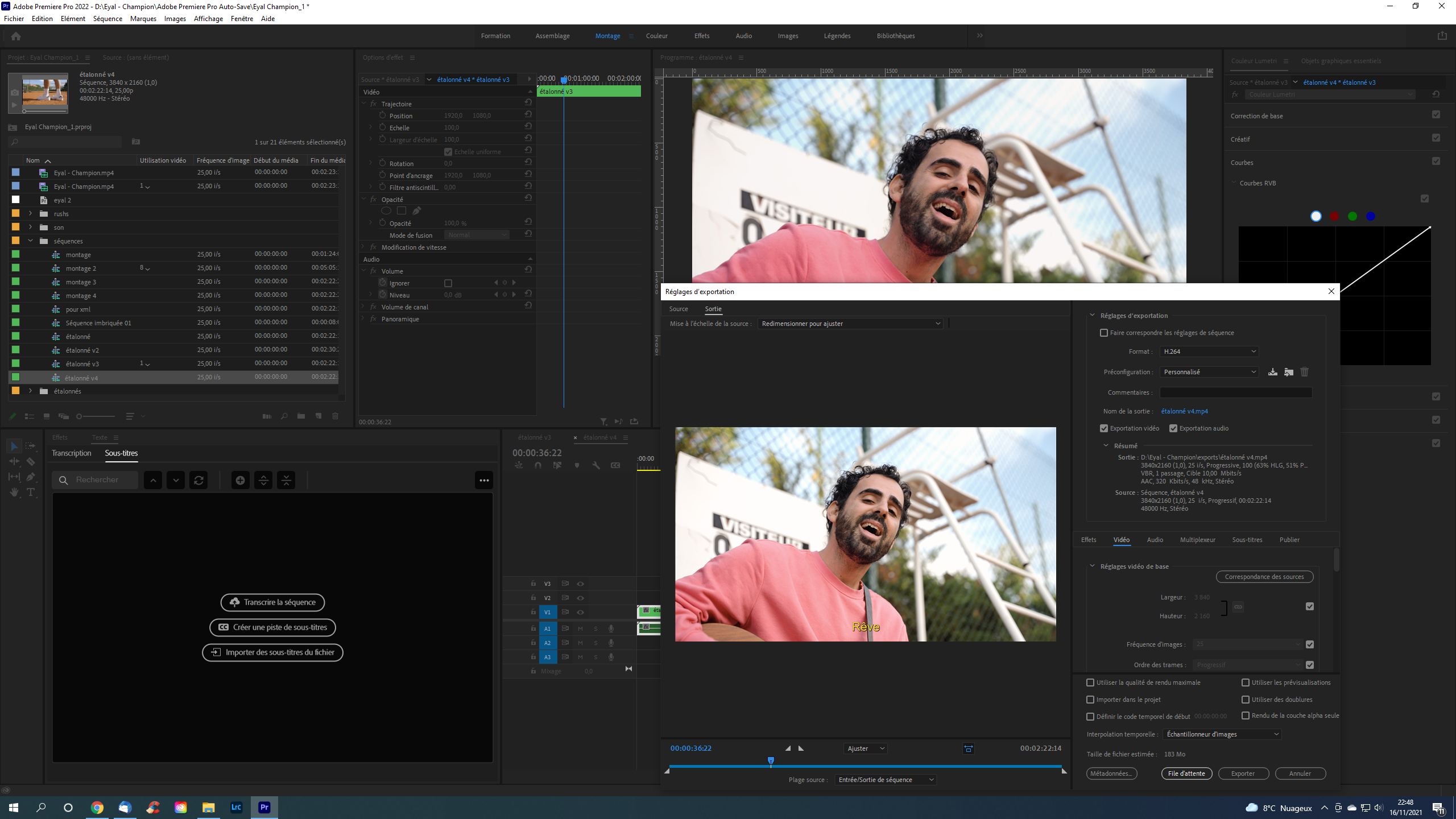This screenshot has height=819, width=1456.
Task: Toggle V2 track visibility eye
Action: pyautogui.click(x=580, y=598)
